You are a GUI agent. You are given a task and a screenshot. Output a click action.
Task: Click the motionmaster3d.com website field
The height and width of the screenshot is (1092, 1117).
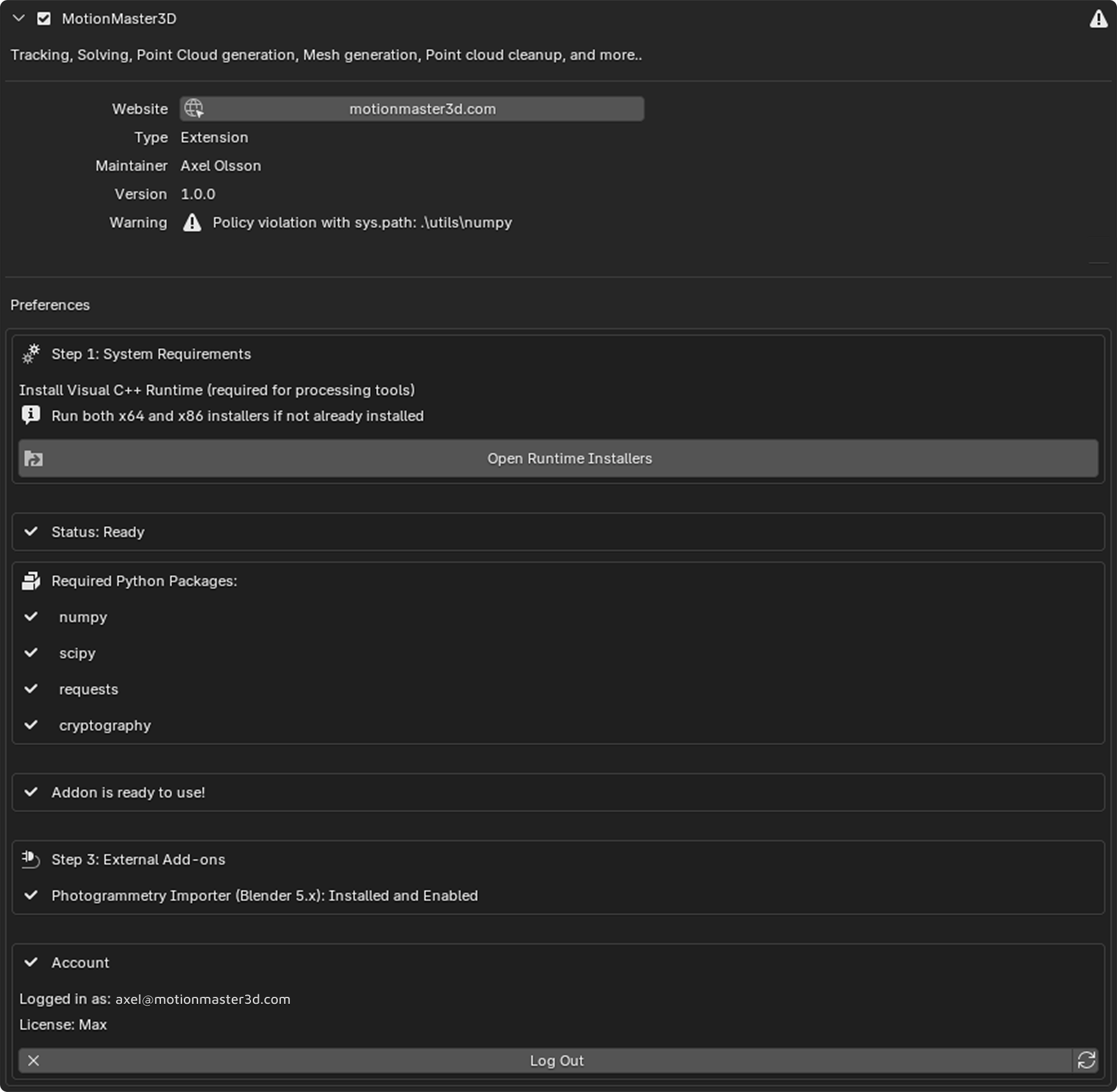pyautogui.click(x=423, y=109)
